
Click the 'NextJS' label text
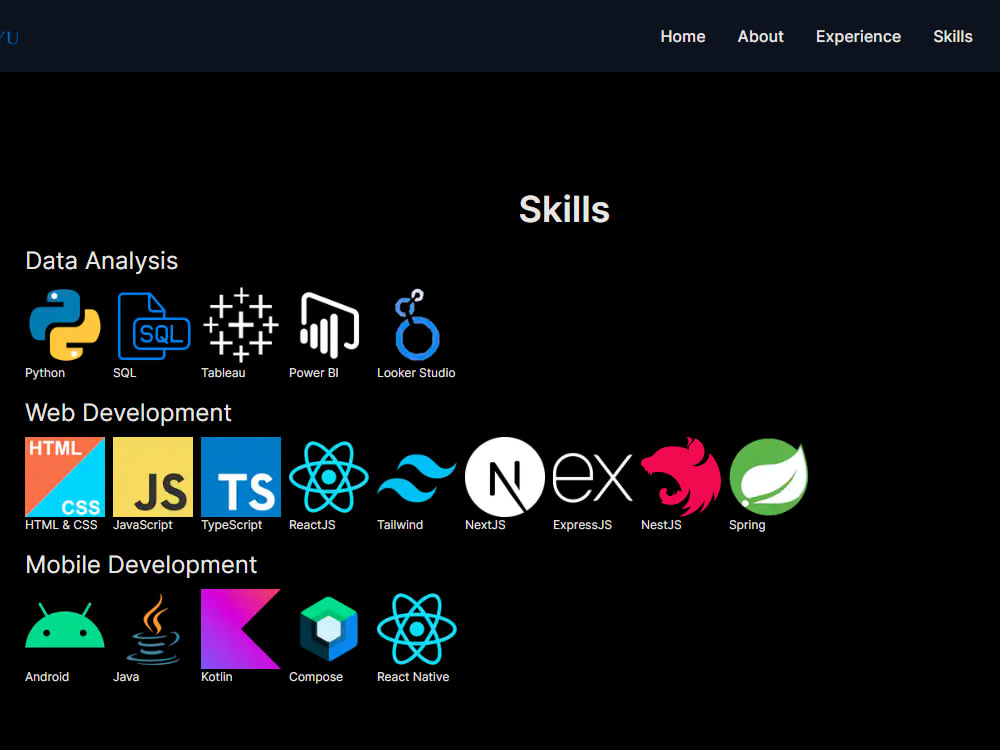click(485, 525)
